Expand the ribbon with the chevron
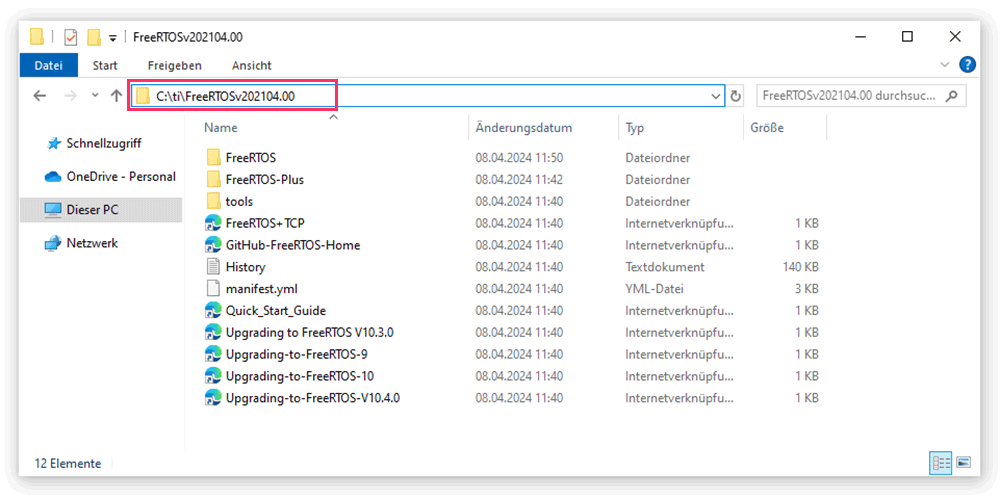 [945, 64]
